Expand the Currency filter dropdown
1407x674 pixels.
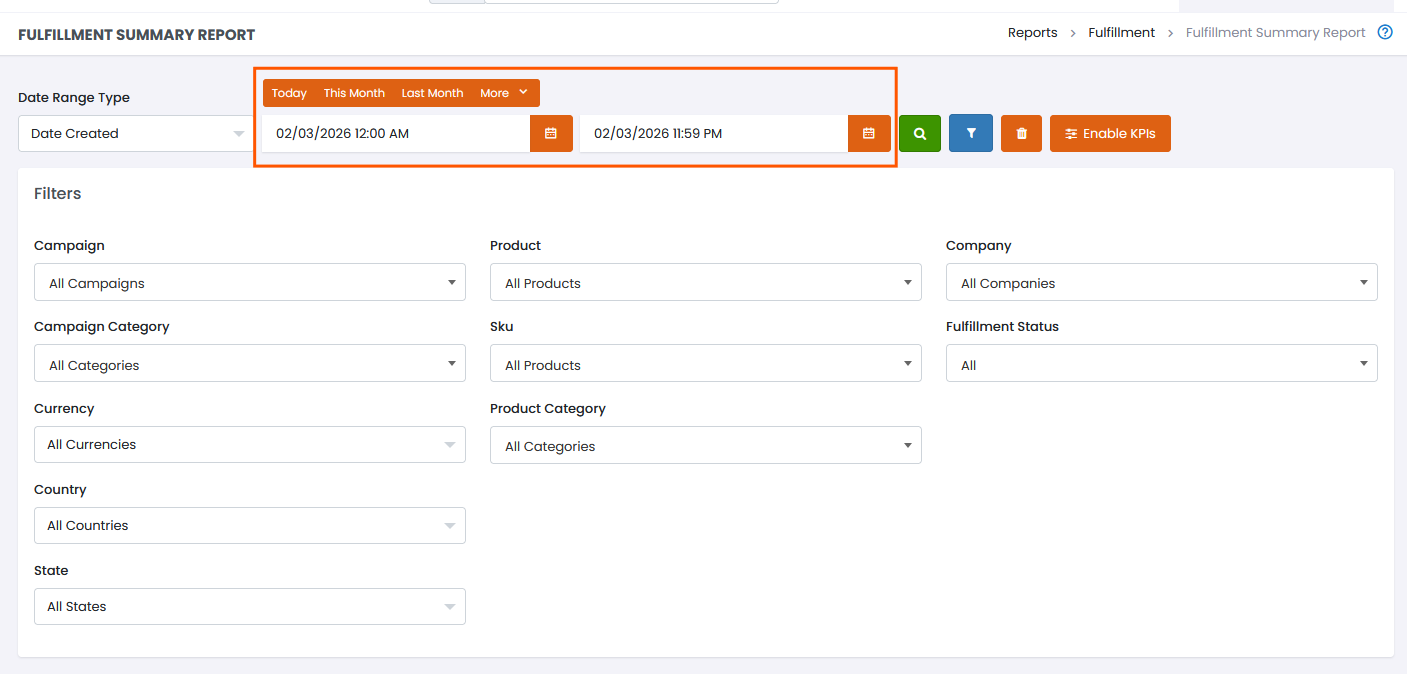click(x=249, y=445)
